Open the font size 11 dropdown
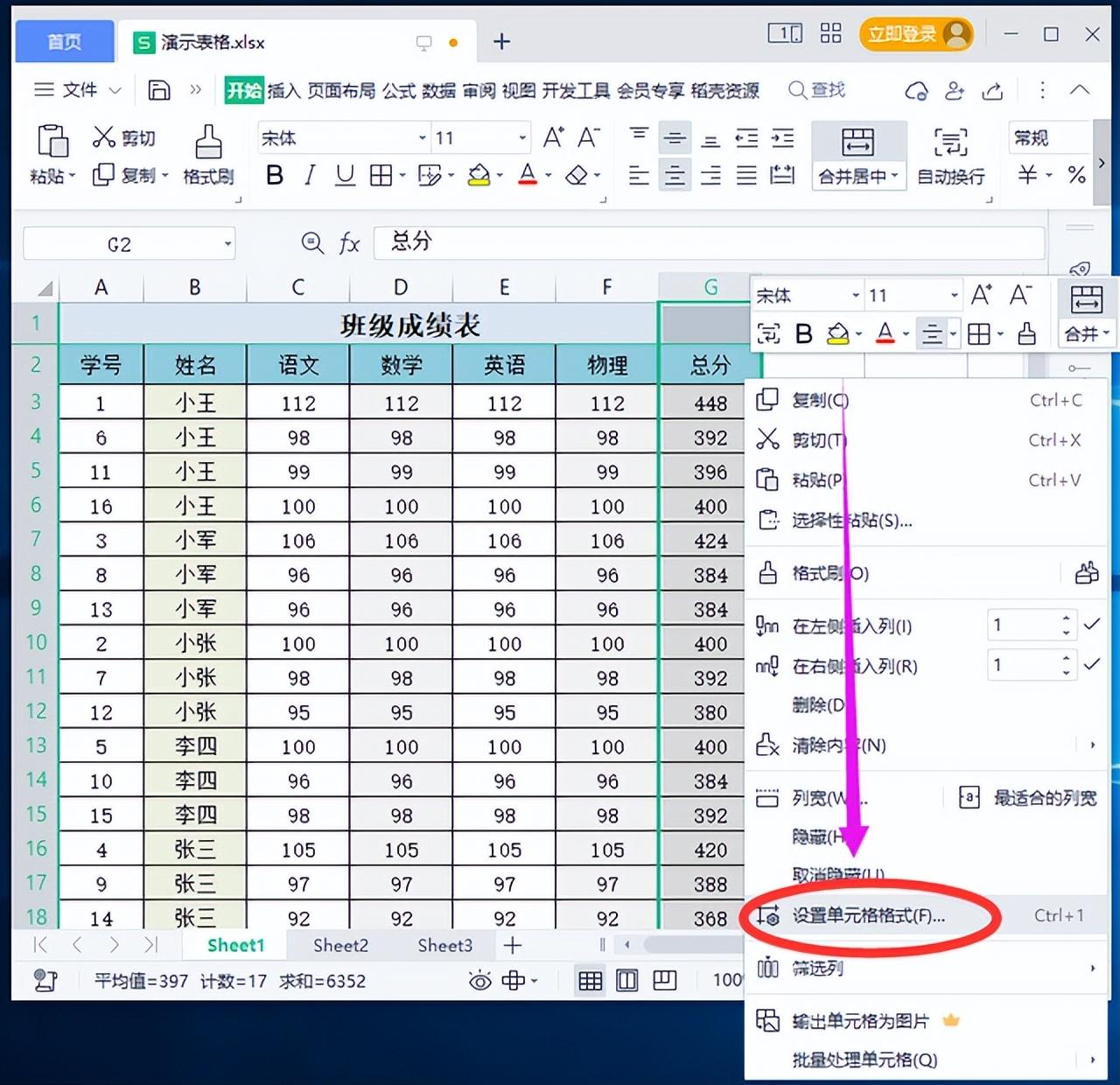 [x=522, y=138]
